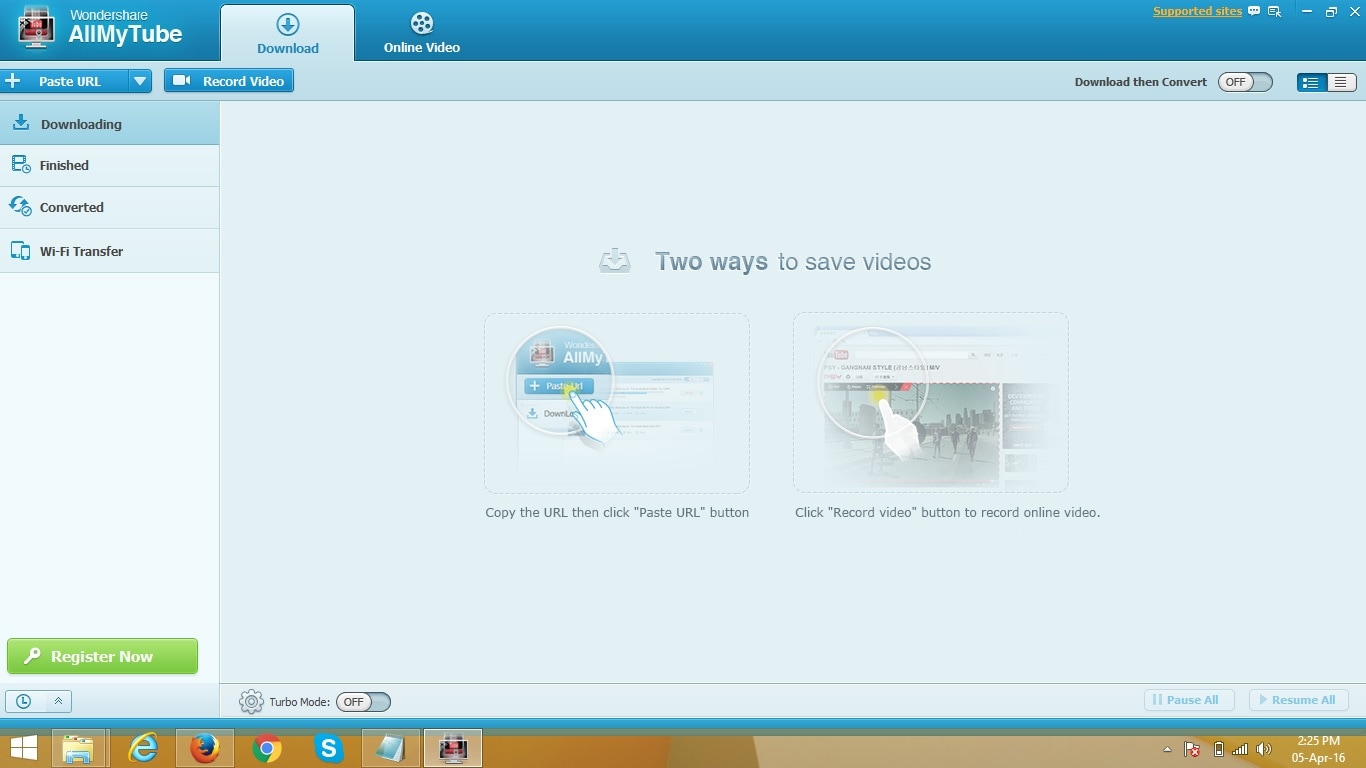Click the green Register Now button
The width and height of the screenshot is (1366, 768).
(x=102, y=656)
